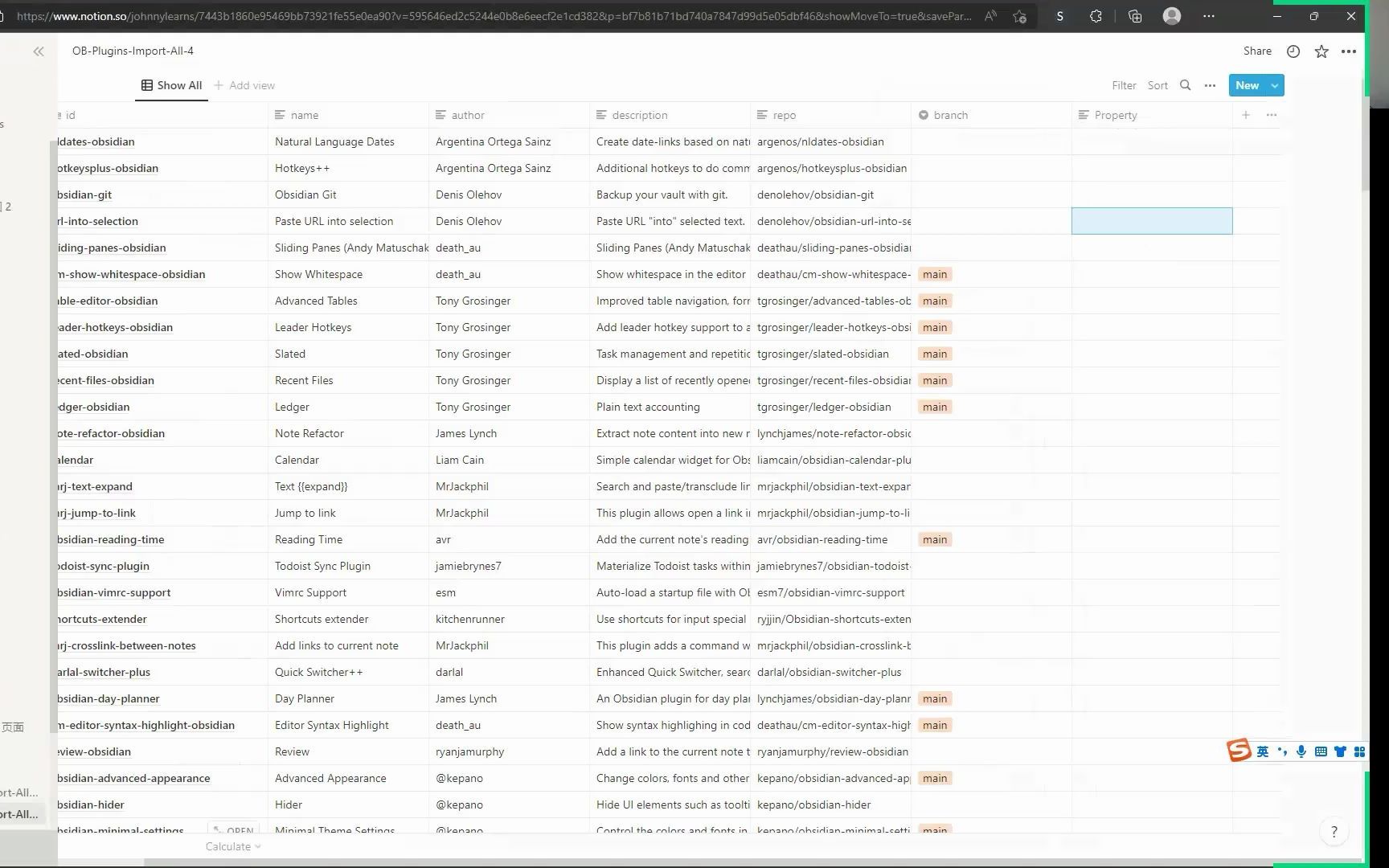Screen dimensions: 1389x868
Task: Open the Sort menu
Action: pos(1157,85)
